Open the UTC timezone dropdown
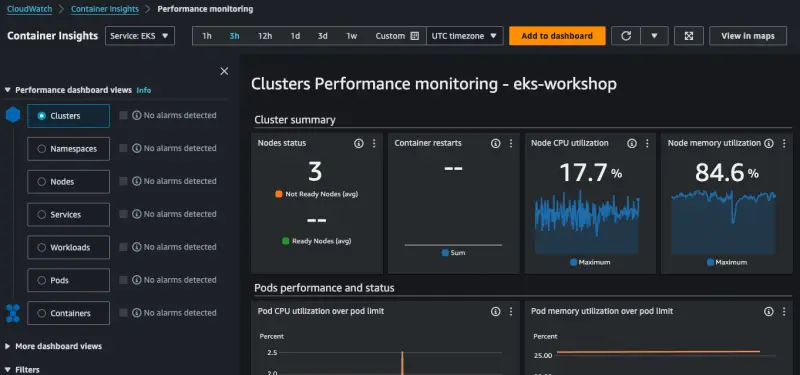This screenshot has height=375, width=800. tap(464, 36)
